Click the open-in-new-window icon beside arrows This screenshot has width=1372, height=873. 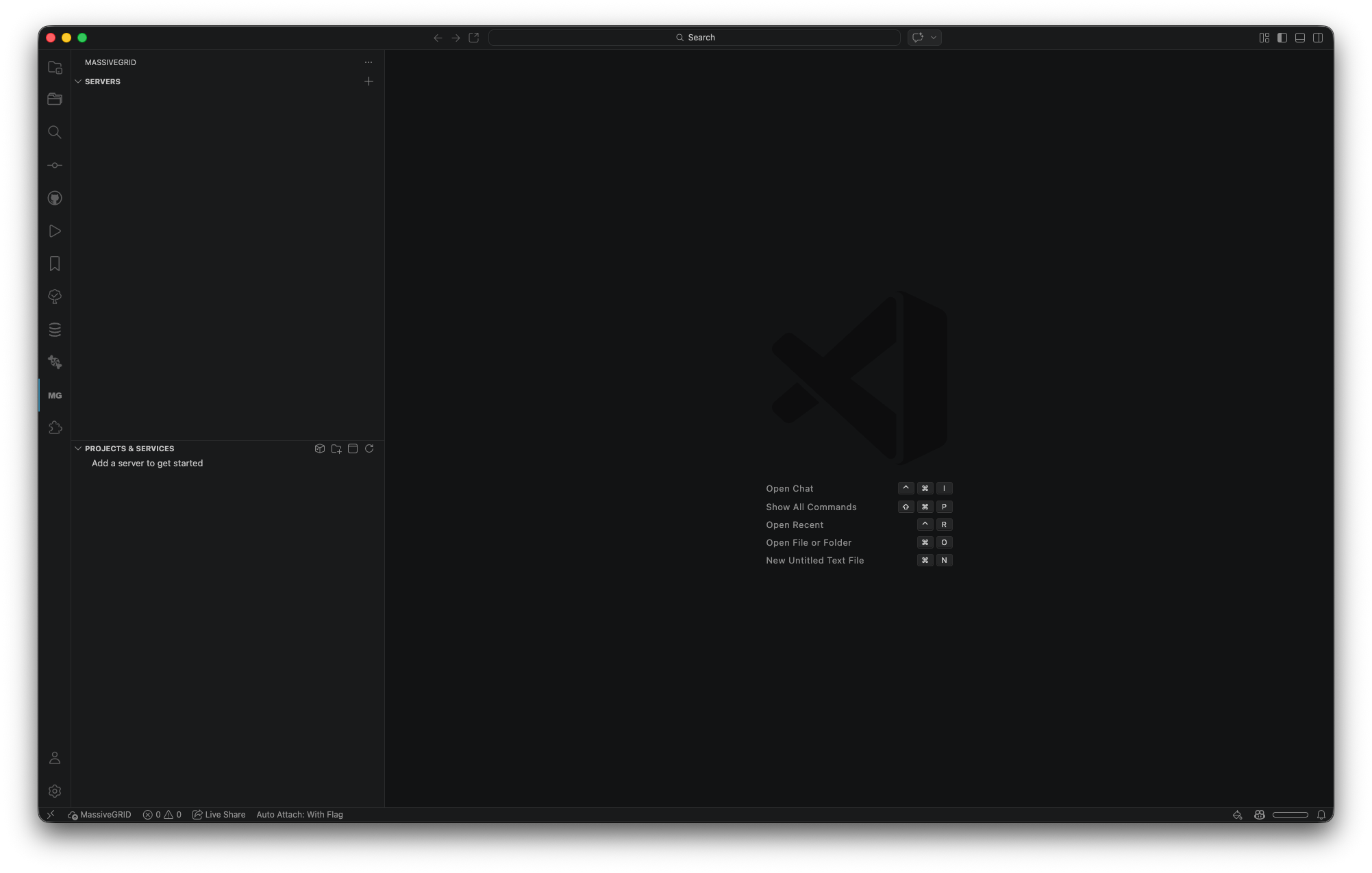pos(474,38)
